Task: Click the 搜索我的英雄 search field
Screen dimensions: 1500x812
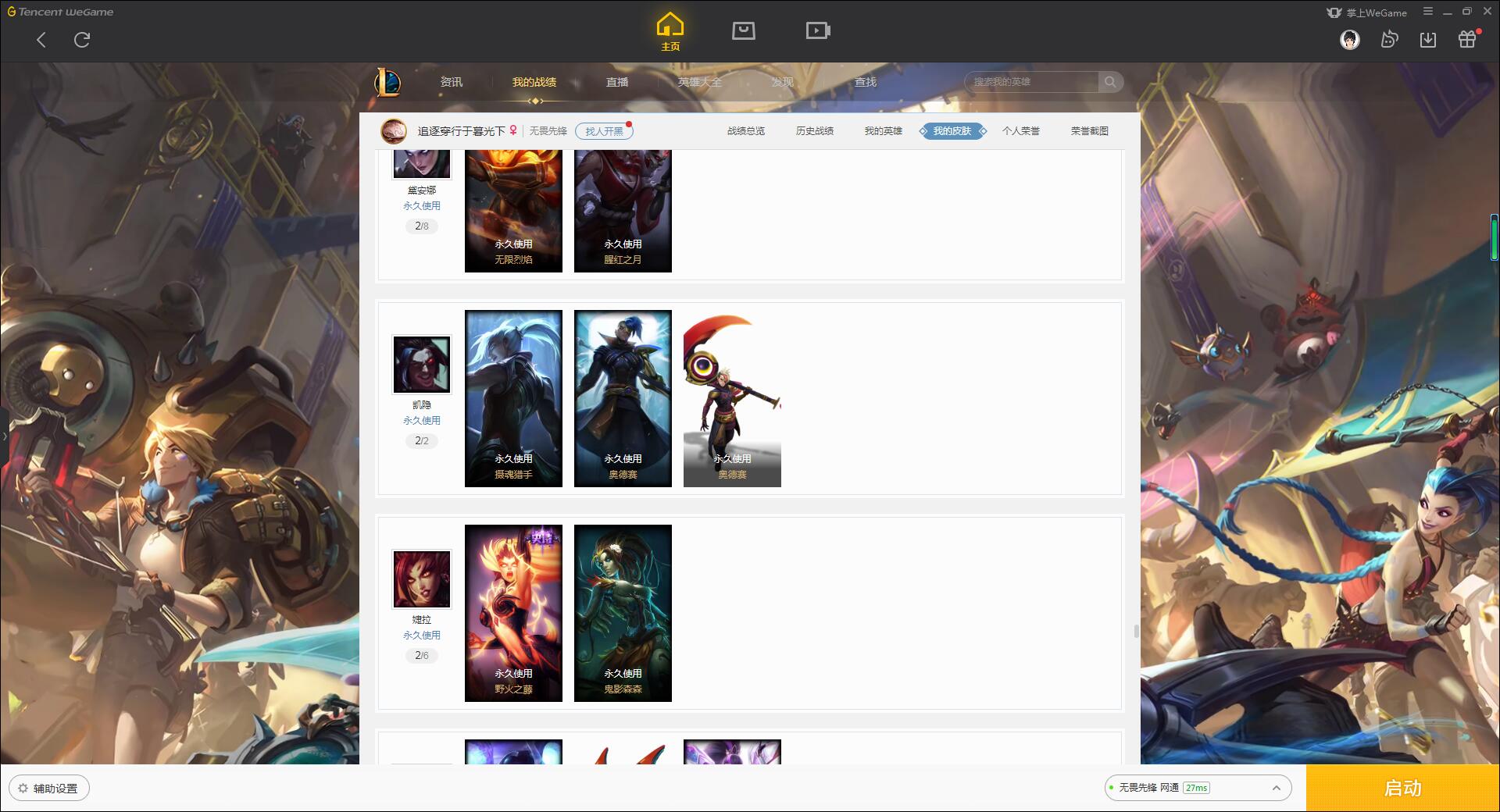Action: [x=1033, y=82]
